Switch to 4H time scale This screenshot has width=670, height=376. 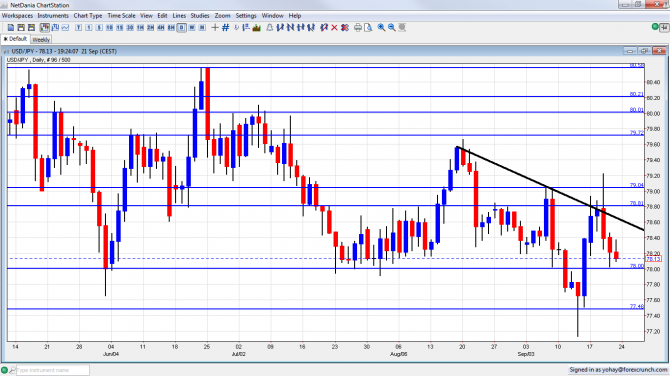coord(161,28)
